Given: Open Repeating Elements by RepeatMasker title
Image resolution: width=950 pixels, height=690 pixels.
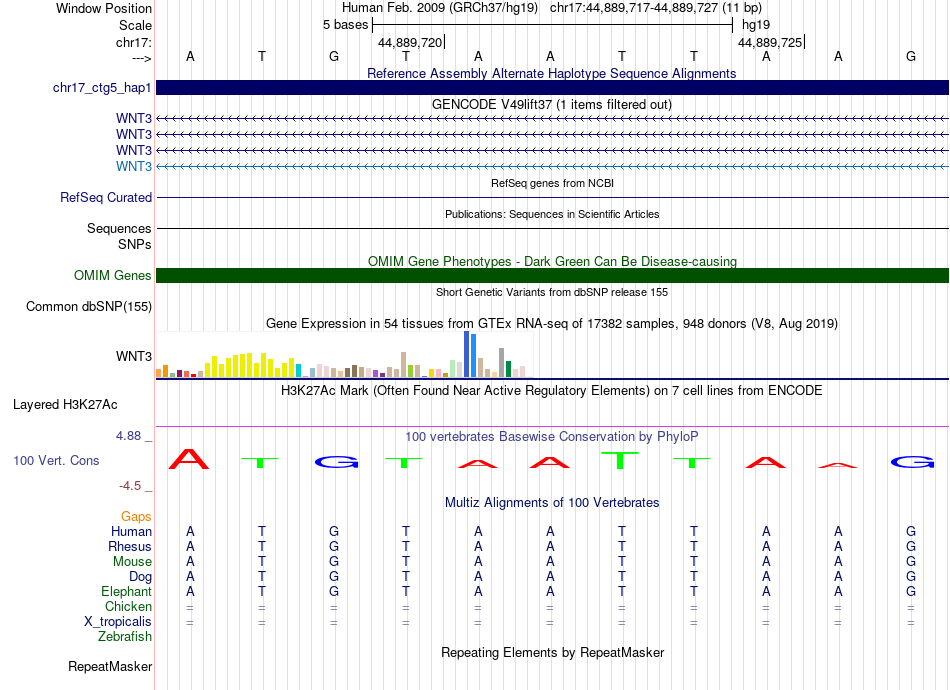Looking at the screenshot, I should point(553,653).
